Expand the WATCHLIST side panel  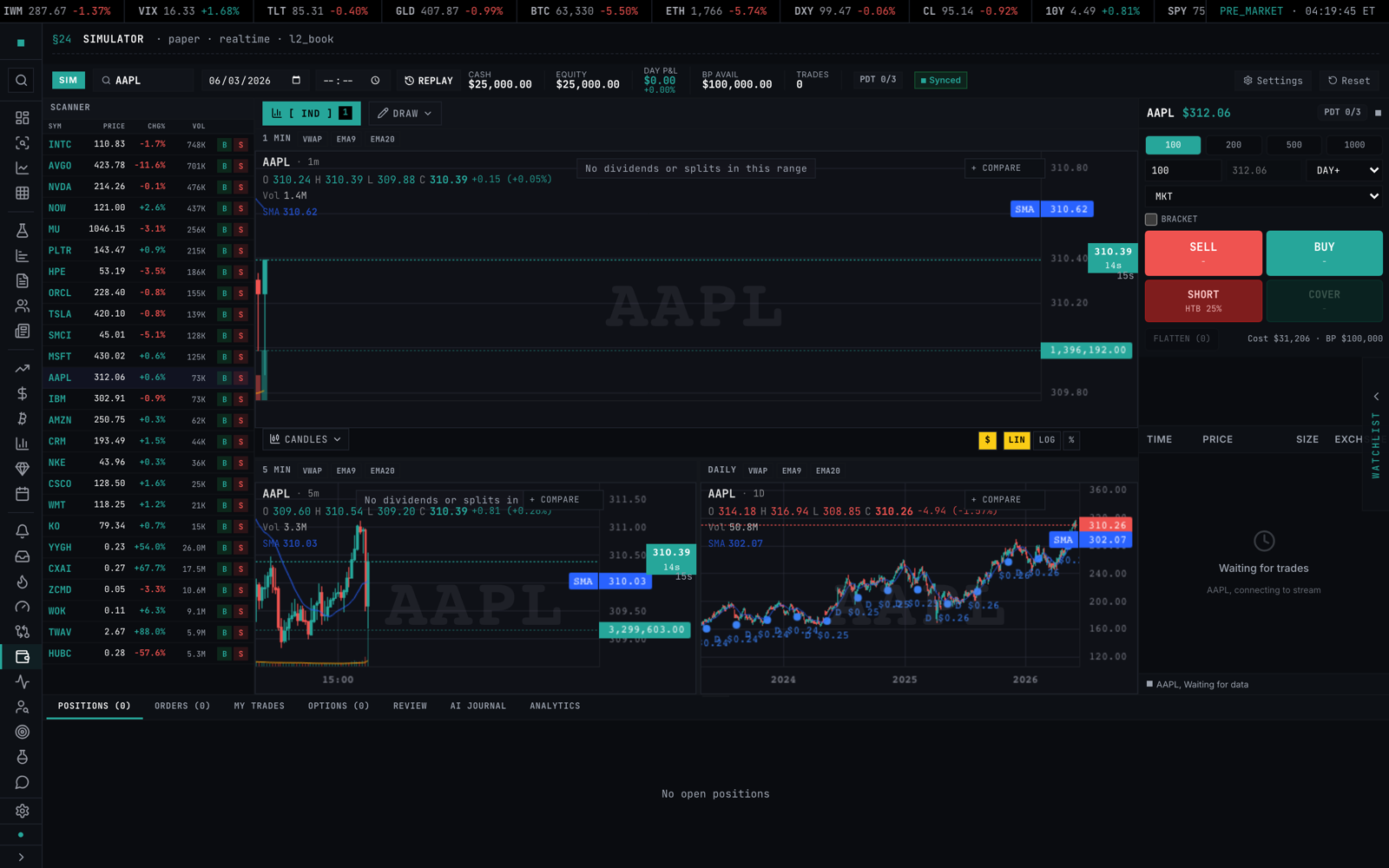click(x=1376, y=434)
